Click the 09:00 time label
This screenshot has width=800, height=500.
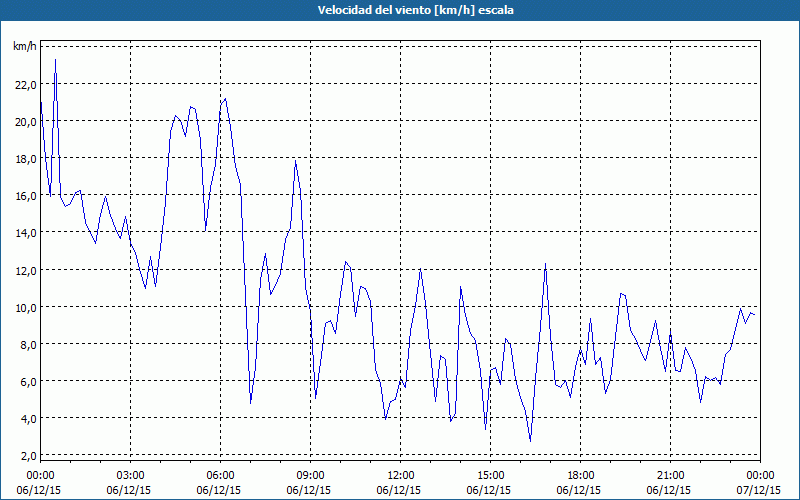[x=310, y=476]
